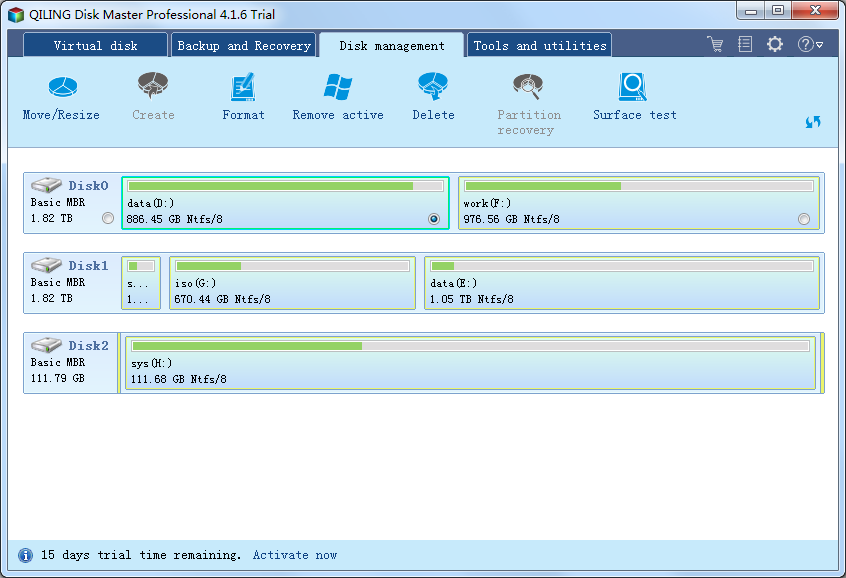
Task: Open the Tools and utilities tab
Action: pos(540,45)
